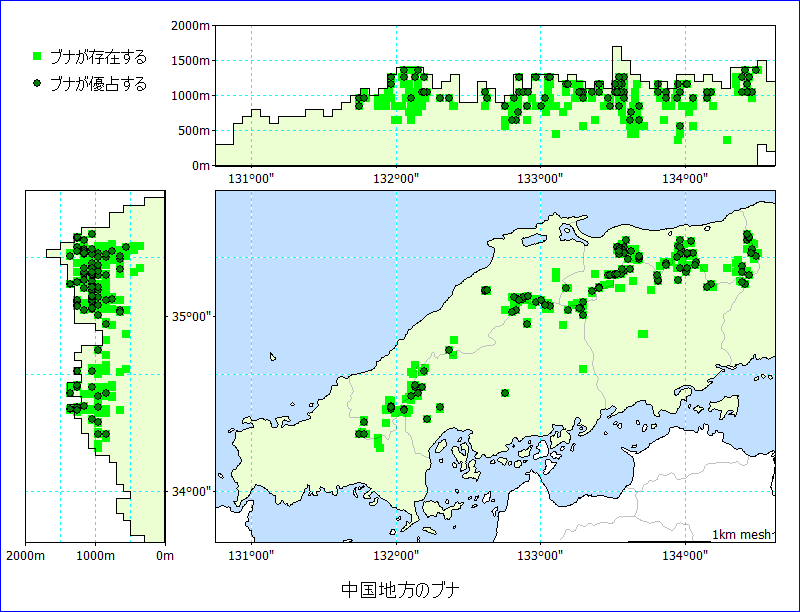Click the map title "中国地方のブナ"

click(400, 588)
